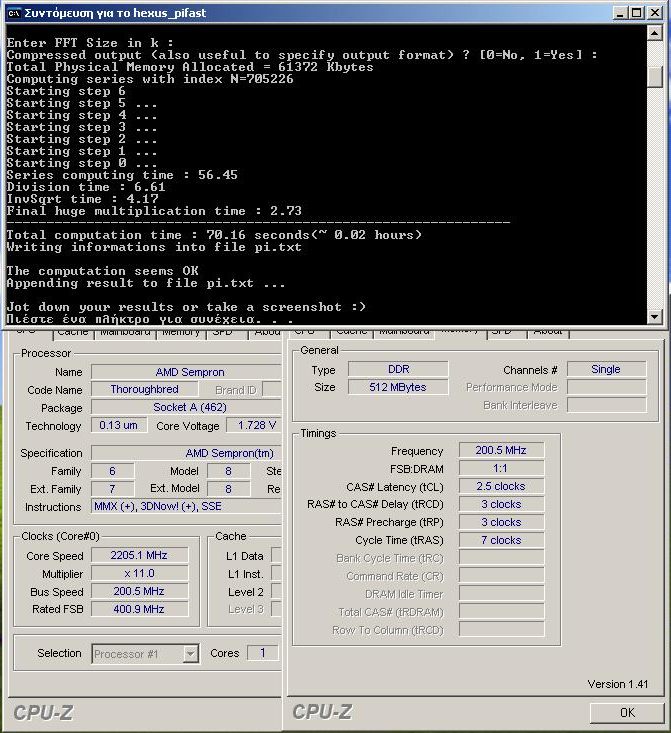
Task: Click the 'The computation seems OK' console line
Action: tap(102, 271)
